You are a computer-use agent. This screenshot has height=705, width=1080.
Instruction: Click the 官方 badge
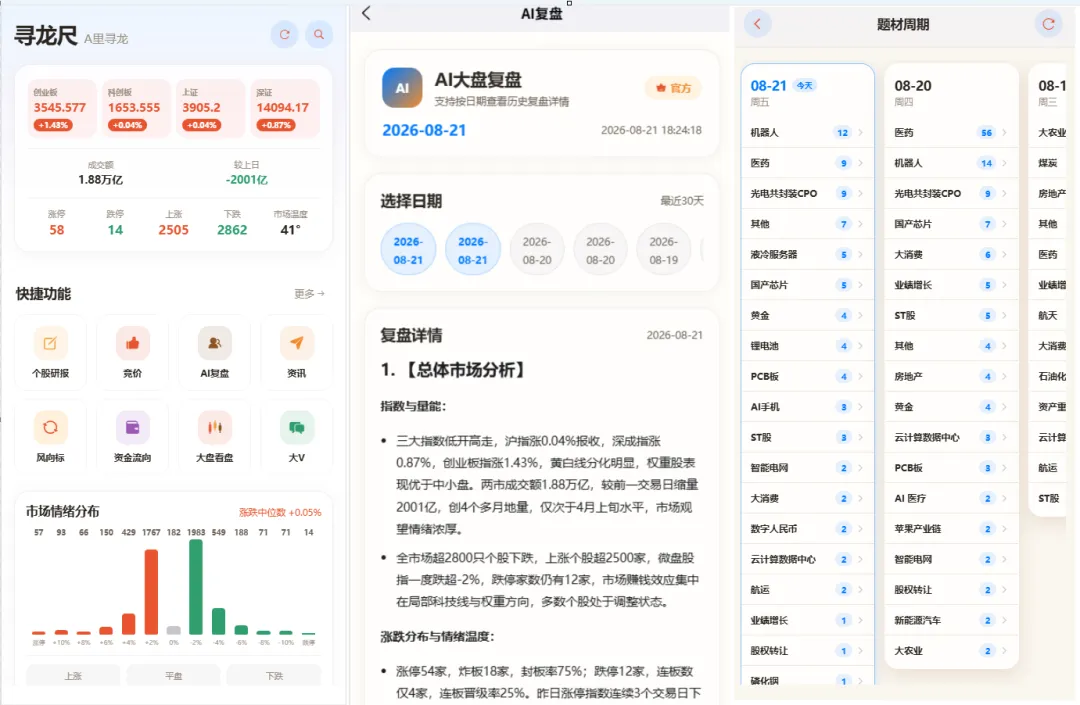[673, 88]
